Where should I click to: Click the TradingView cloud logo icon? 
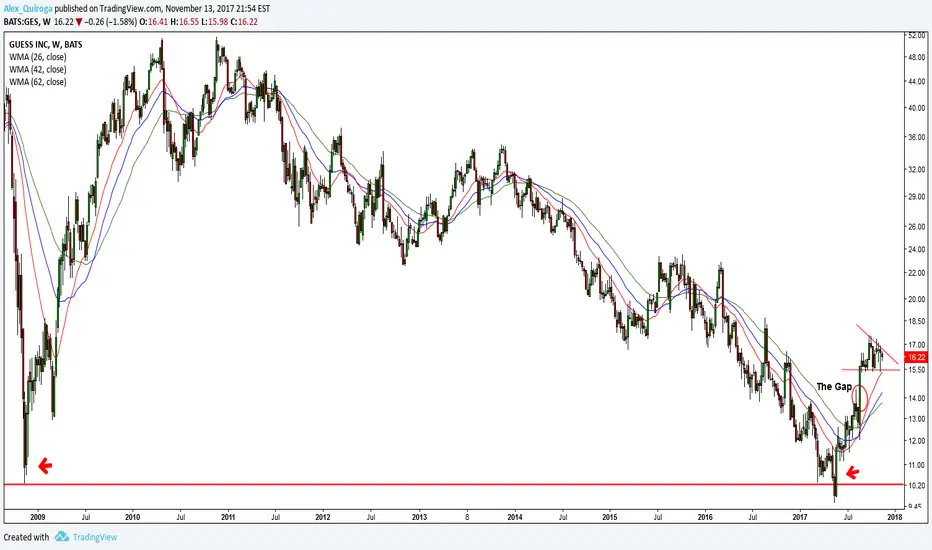[x=62, y=537]
